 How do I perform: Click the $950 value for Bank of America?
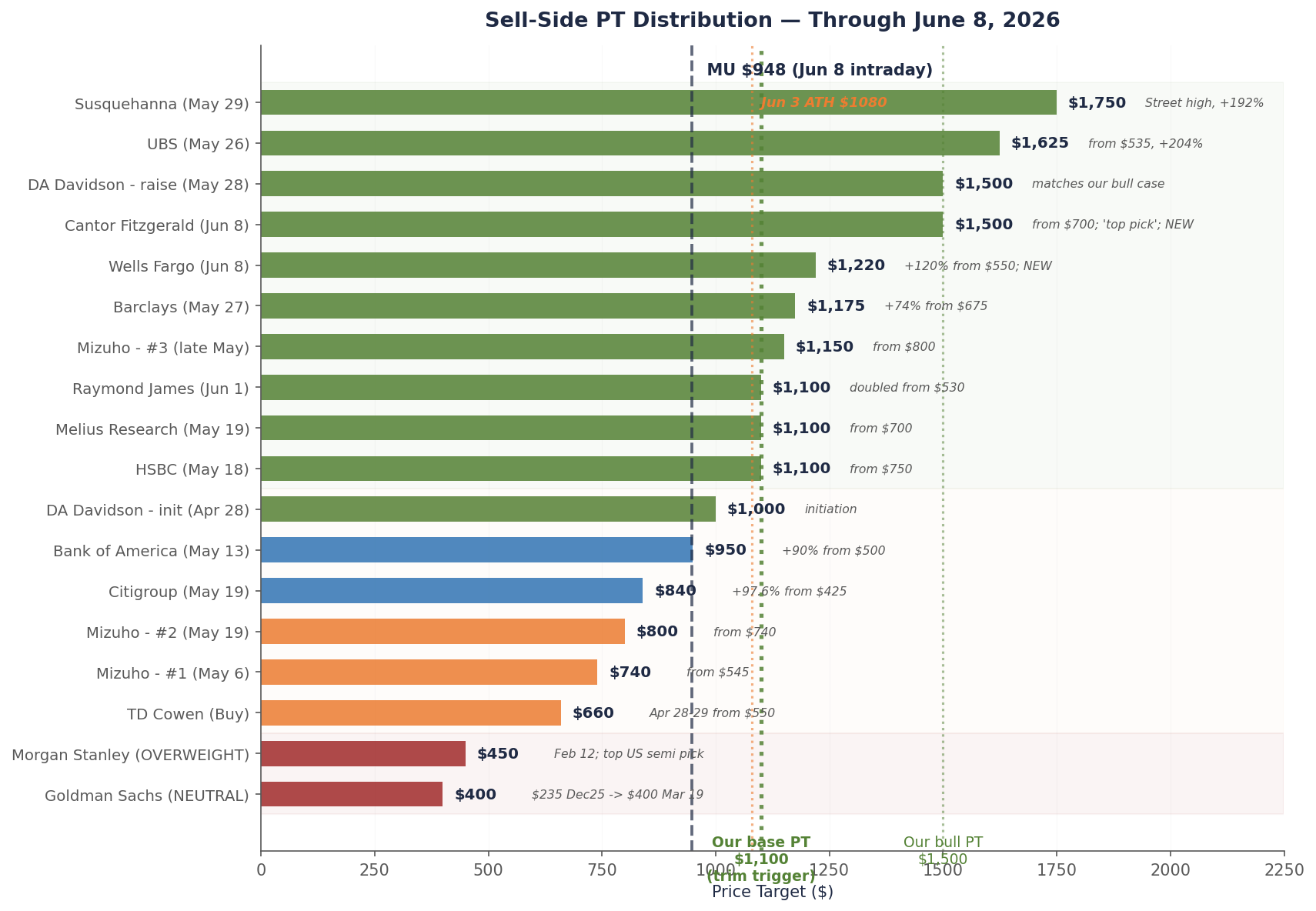[x=726, y=550]
